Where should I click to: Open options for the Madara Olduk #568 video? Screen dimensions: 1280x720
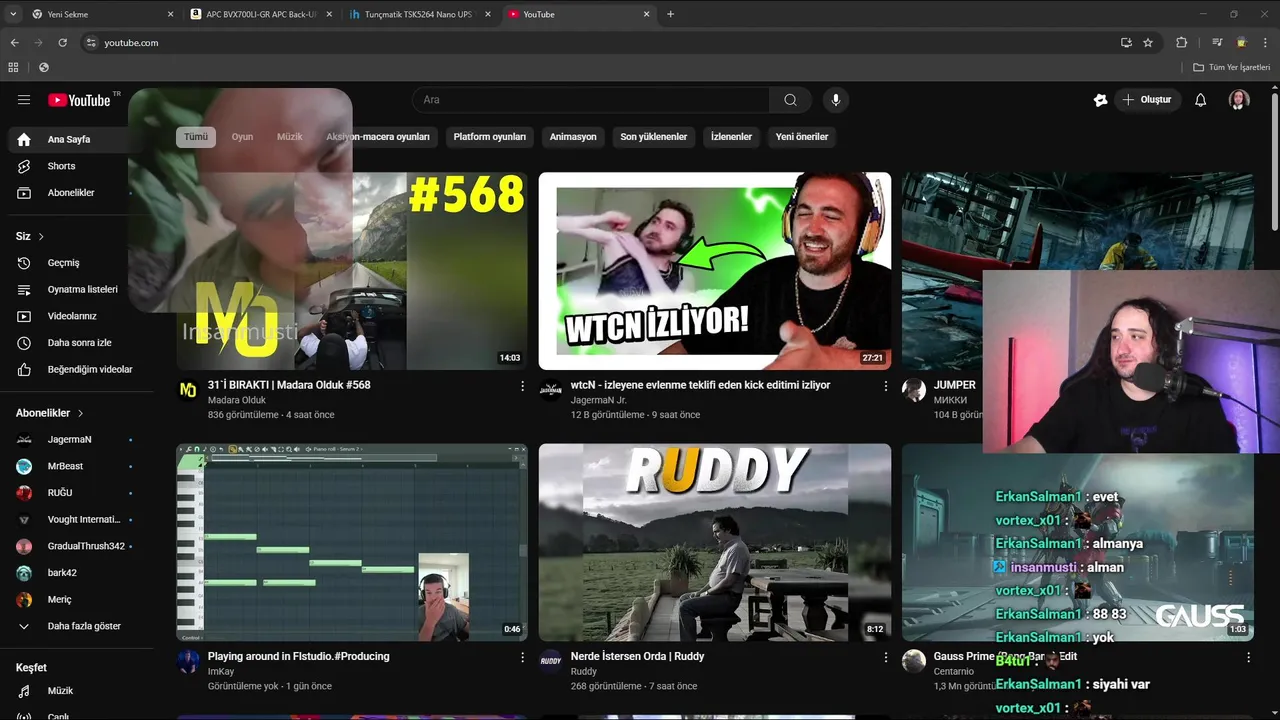522,386
